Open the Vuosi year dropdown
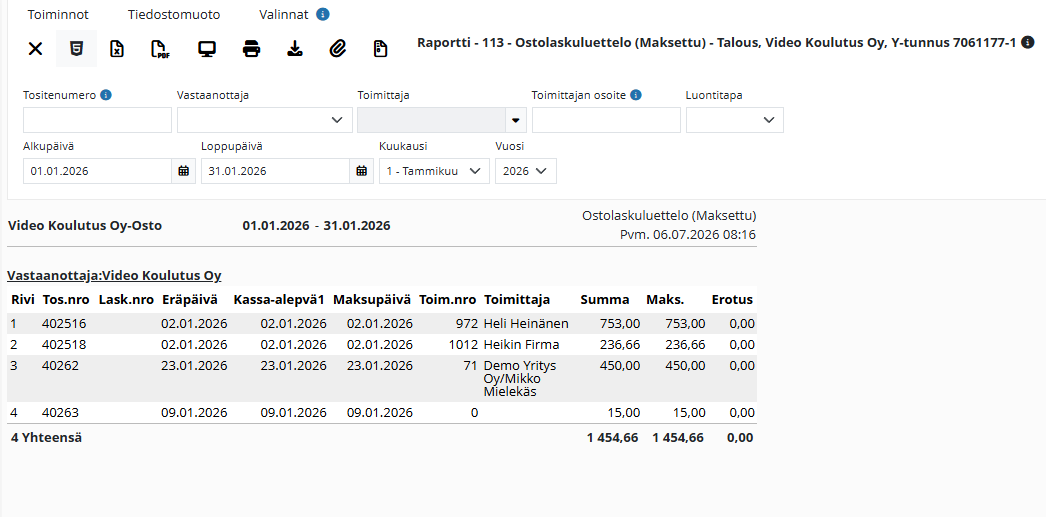The image size is (1046, 517). point(526,171)
